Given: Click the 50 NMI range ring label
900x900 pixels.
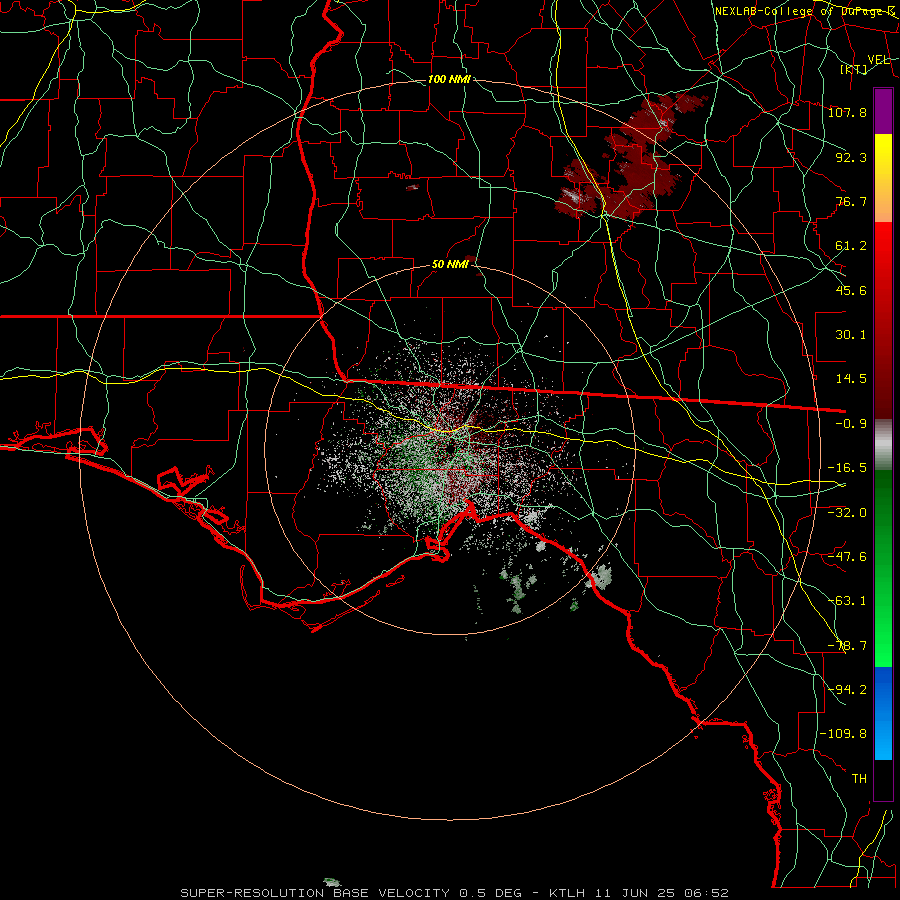Looking at the screenshot, I should (x=450, y=264).
